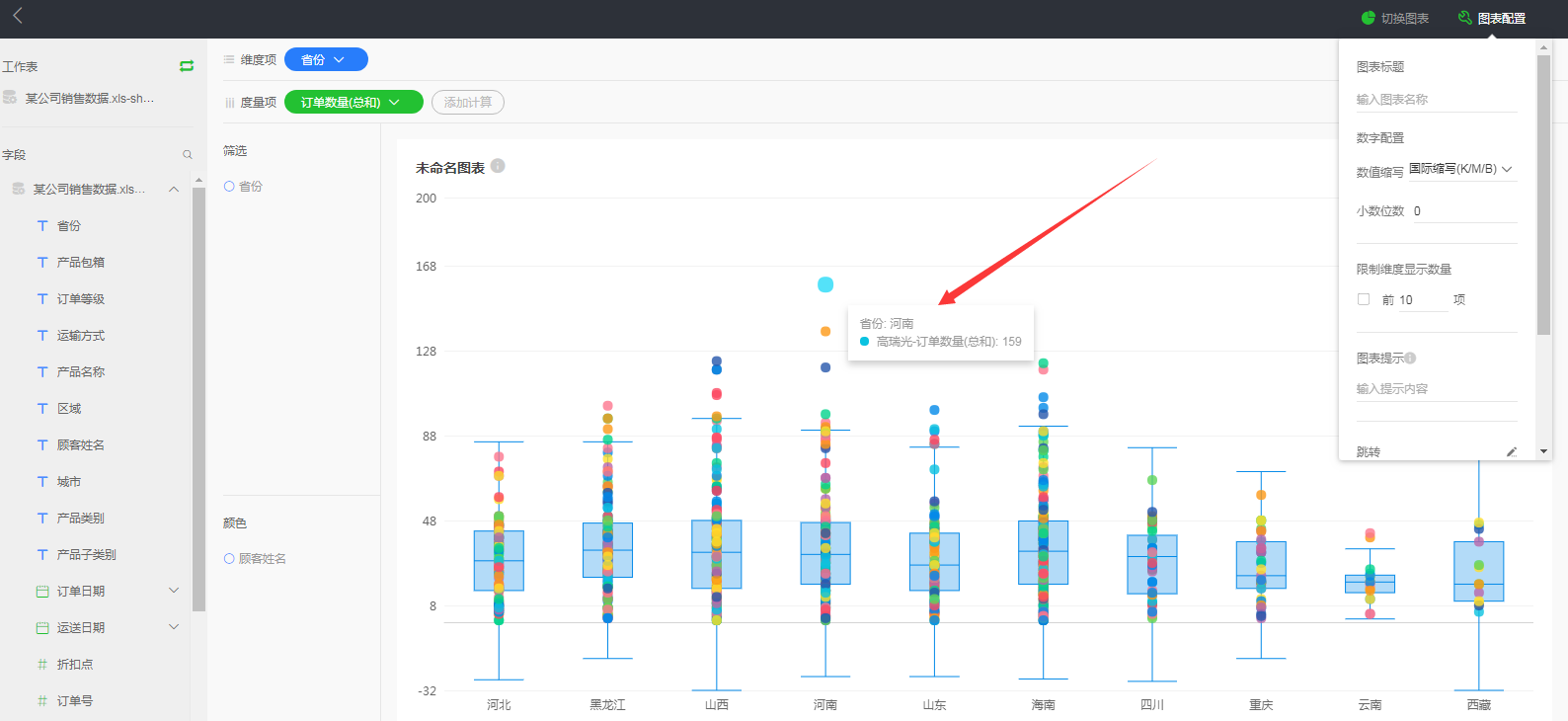Click the green swap icon beside 工作表

(x=187, y=66)
